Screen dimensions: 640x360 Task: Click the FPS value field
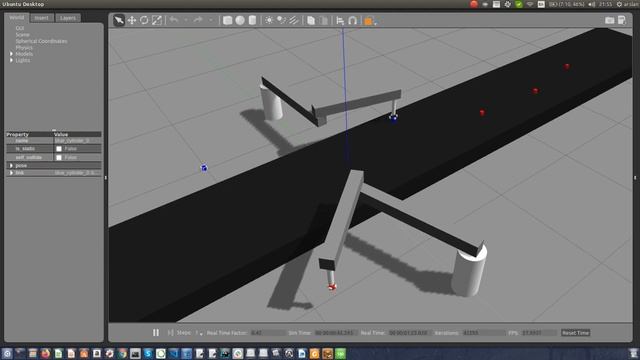538,333
